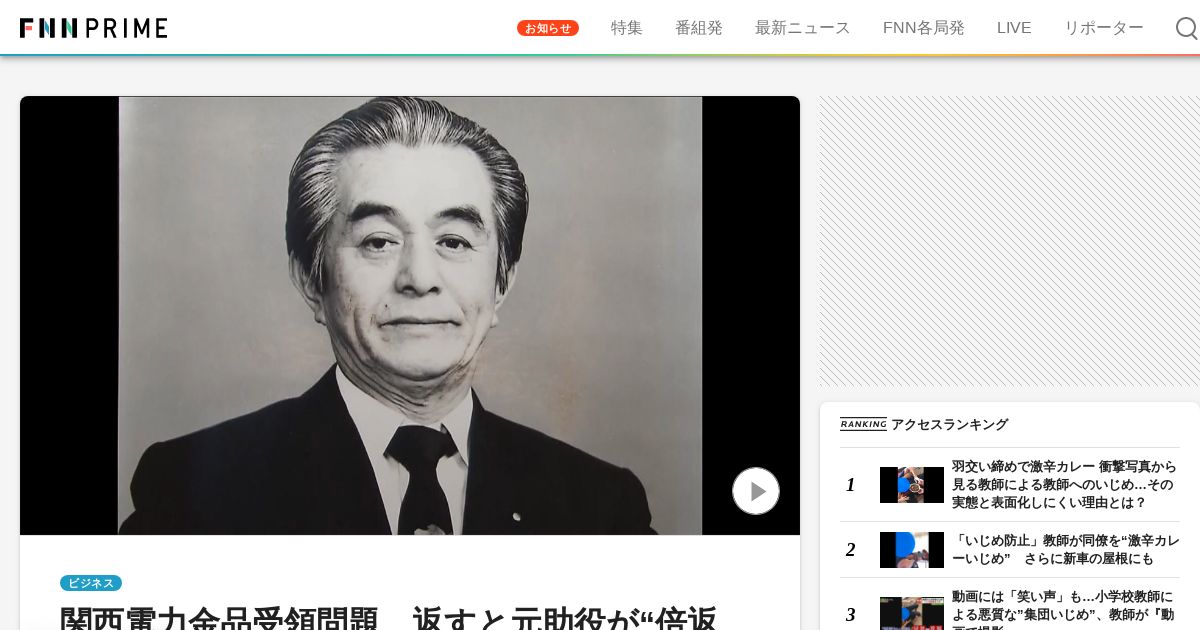Open the リポーター menu item
This screenshot has width=1200, height=630.
[1104, 28]
